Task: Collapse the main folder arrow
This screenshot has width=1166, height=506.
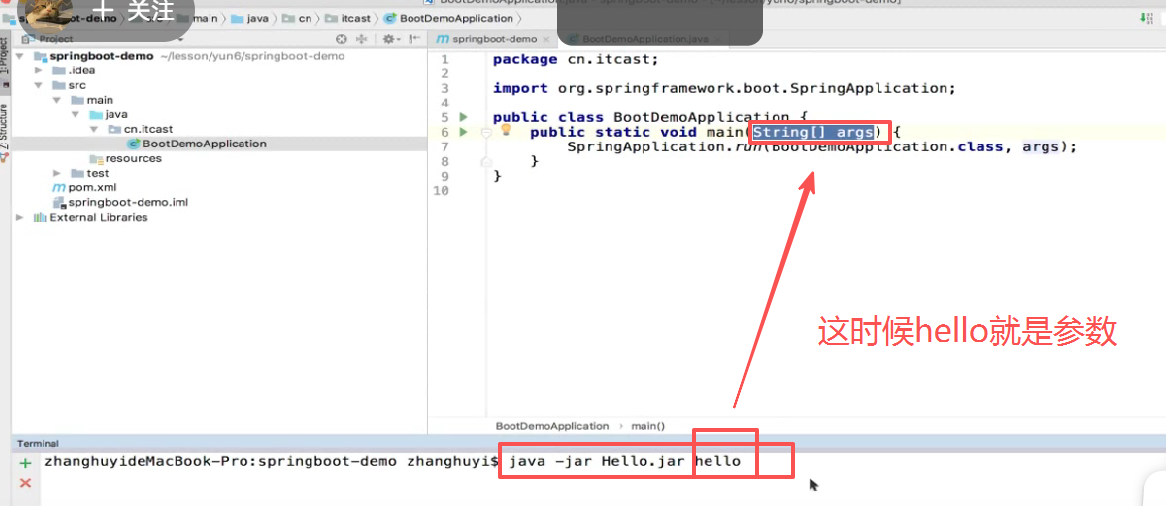Action: pyautogui.click(x=57, y=100)
